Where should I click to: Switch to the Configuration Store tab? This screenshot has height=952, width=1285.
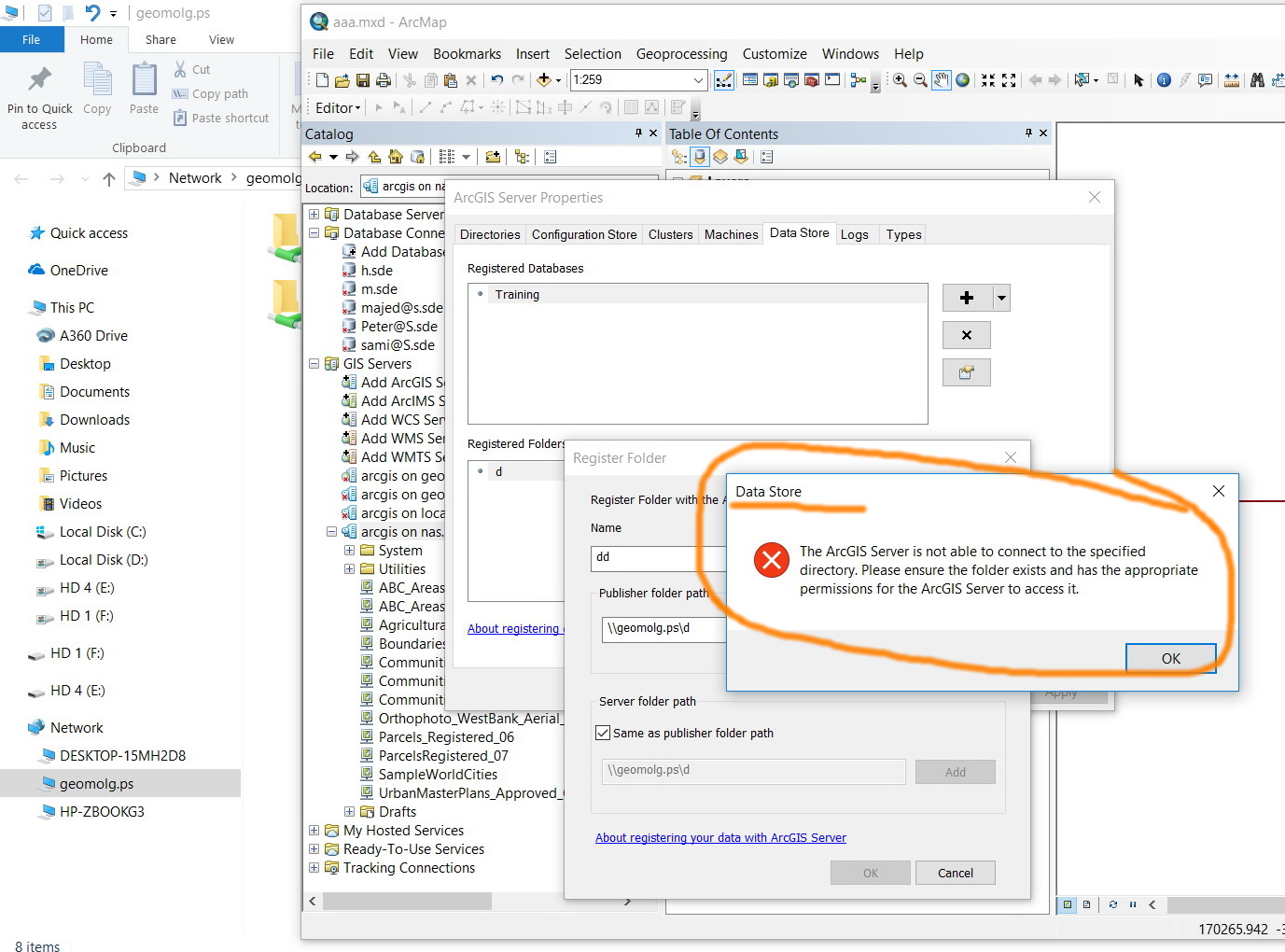[x=584, y=234]
